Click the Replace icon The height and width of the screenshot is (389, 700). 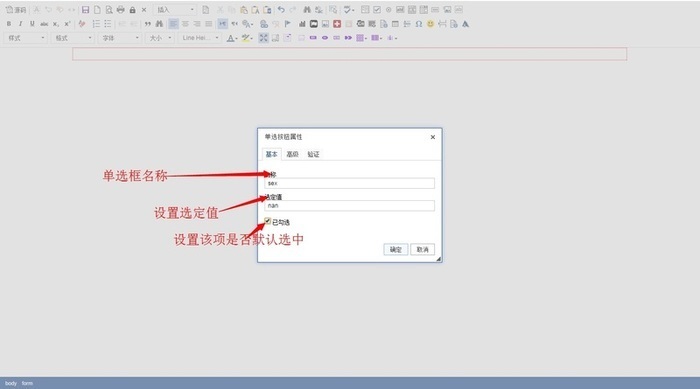pyautogui.click(x=318, y=10)
